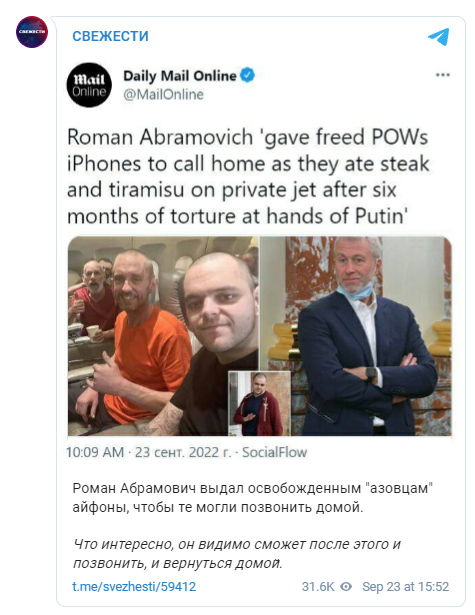
Task: Open the three-dot tweet options menu
Action: [x=443, y=75]
